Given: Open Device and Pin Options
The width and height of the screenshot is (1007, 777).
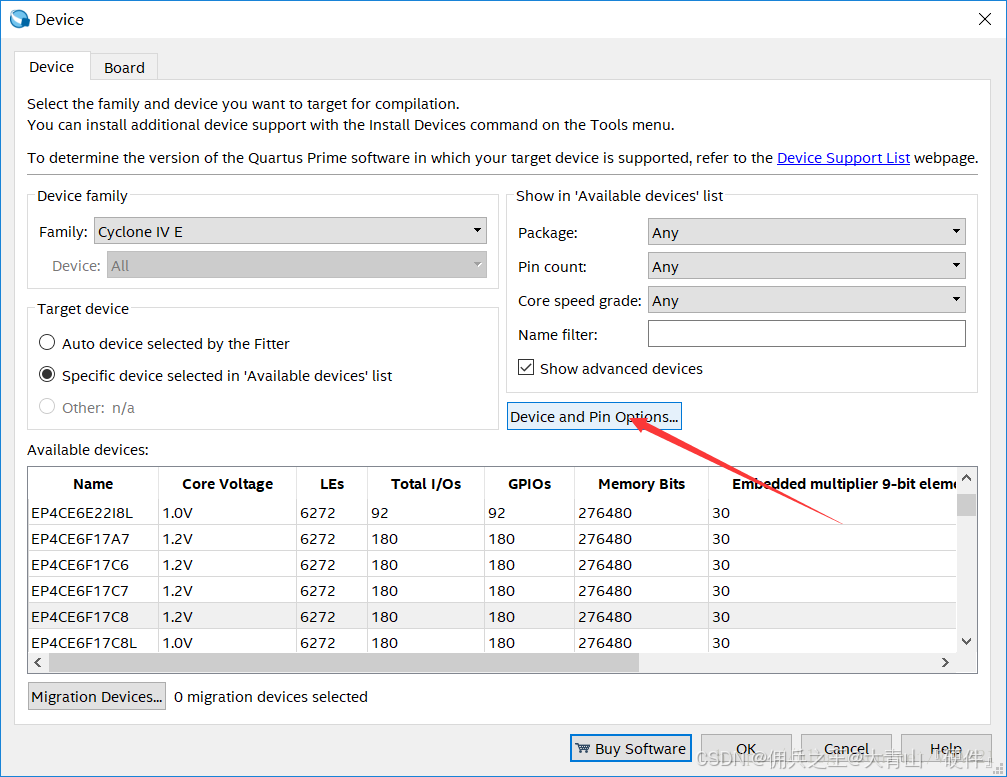Looking at the screenshot, I should click(x=594, y=416).
